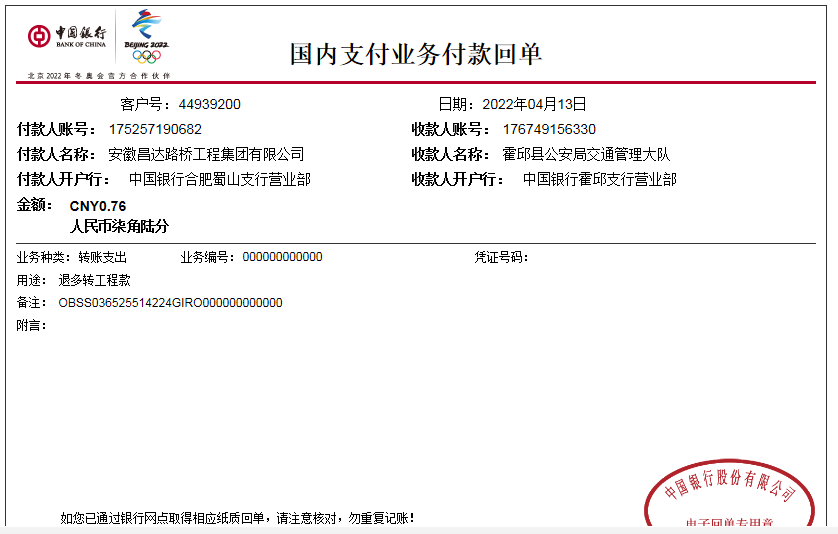Click business type 转账支出
The width and height of the screenshot is (838, 534).
[103, 257]
